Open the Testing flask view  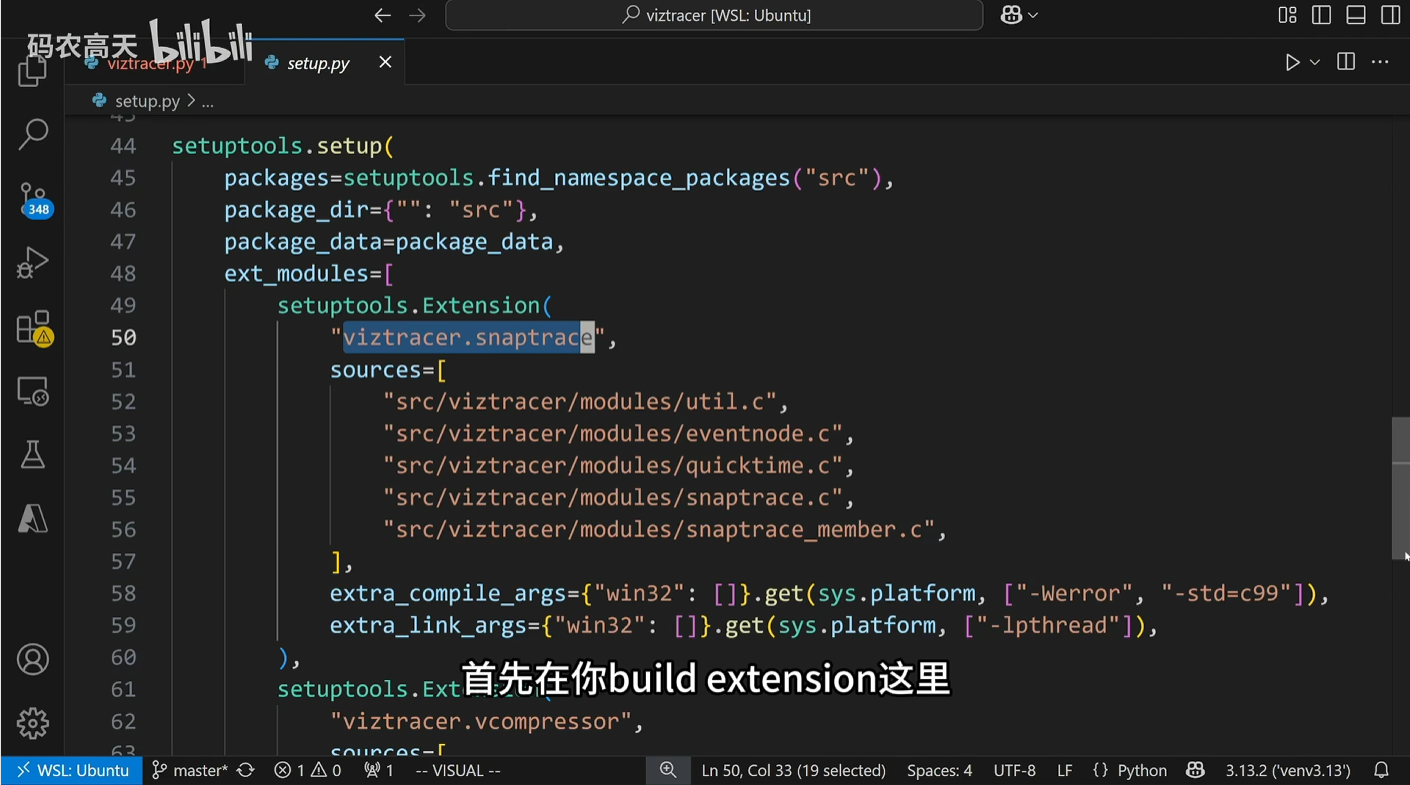(33, 455)
